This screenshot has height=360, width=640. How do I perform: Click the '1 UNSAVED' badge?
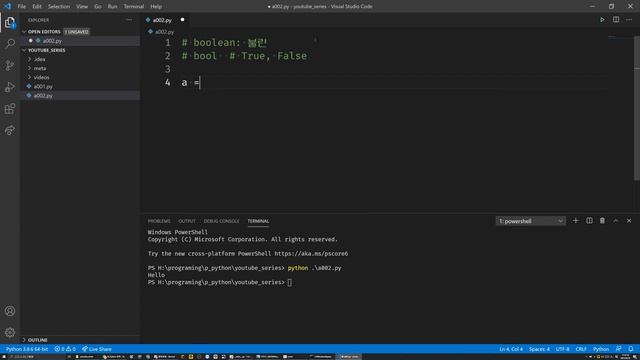(x=76, y=31)
